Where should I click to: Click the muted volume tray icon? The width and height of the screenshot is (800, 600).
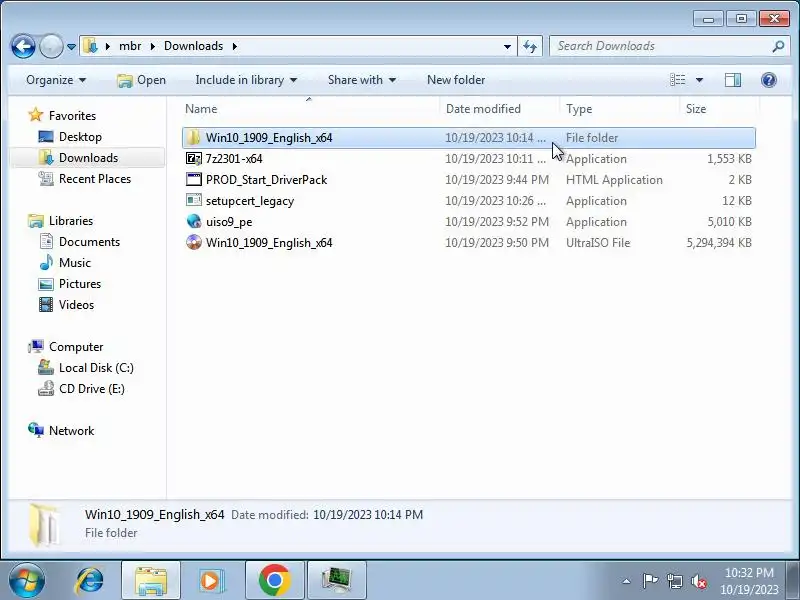pyautogui.click(x=698, y=581)
